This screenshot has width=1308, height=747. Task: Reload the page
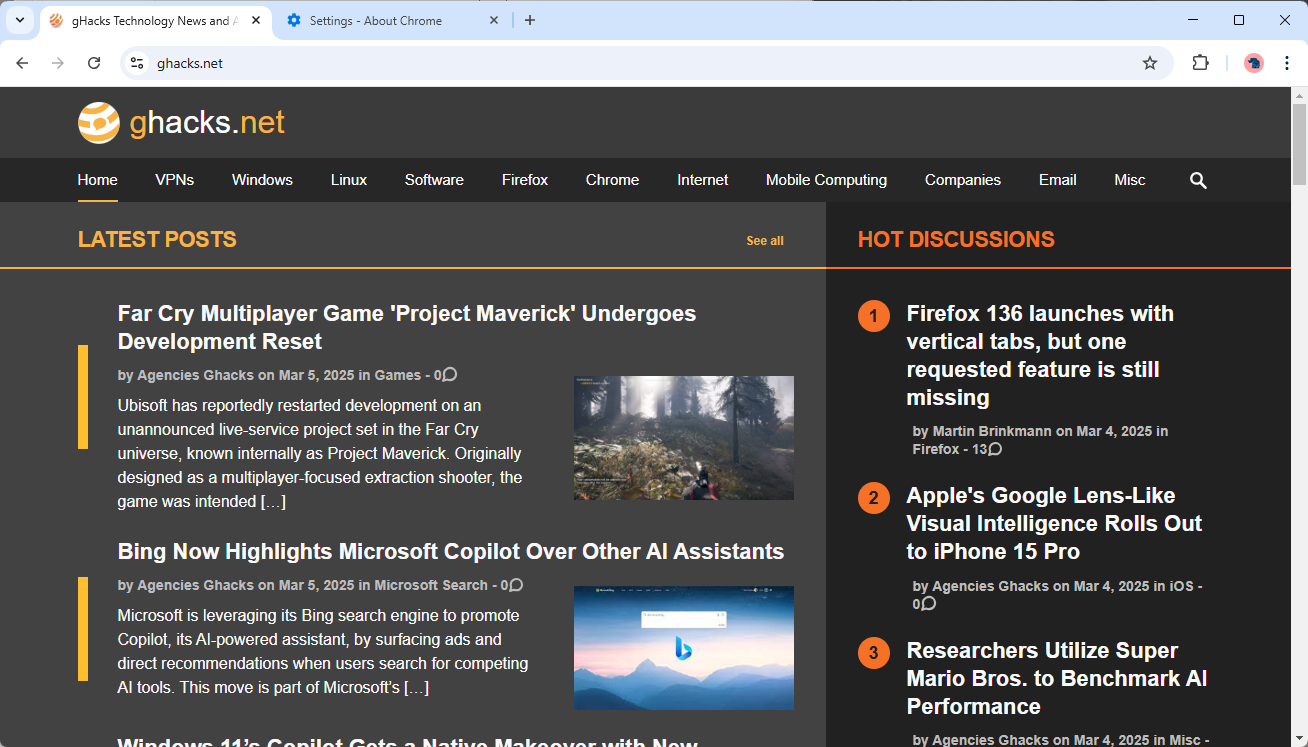[x=94, y=63]
